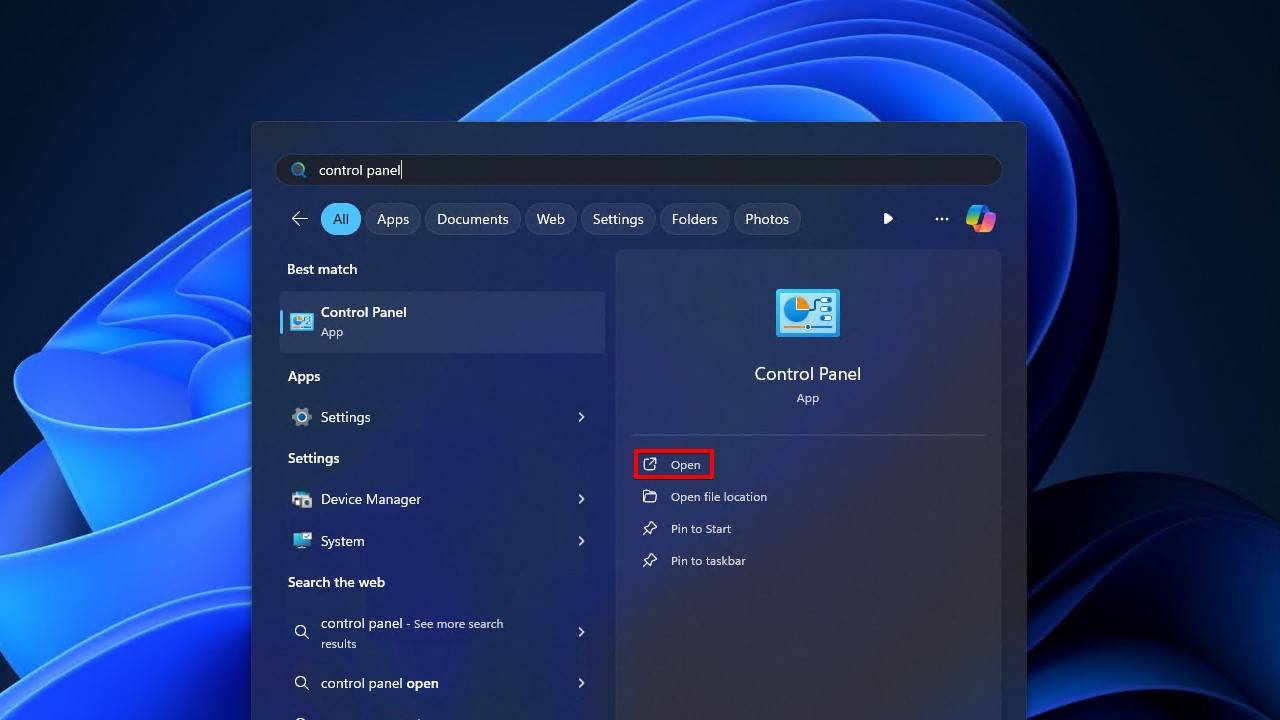This screenshot has height=720, width=1280.
Task: Click the search magnifier icon in search box
Action: (298, 170)
